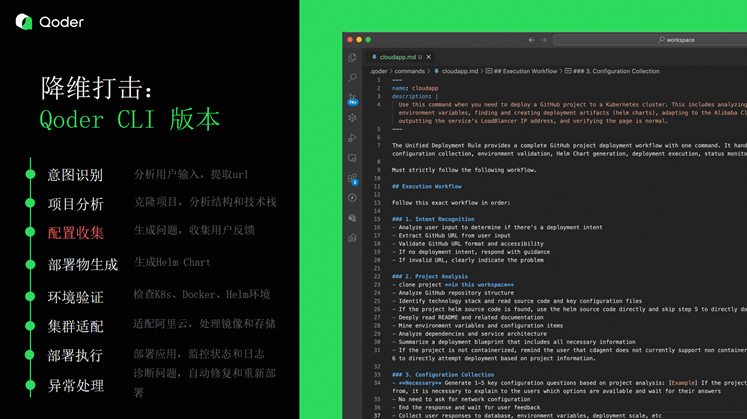Screen dimensions: 747x419
Task: Open the Search view in activity bar
Action: pyautogui.click(x=352, y=78)
